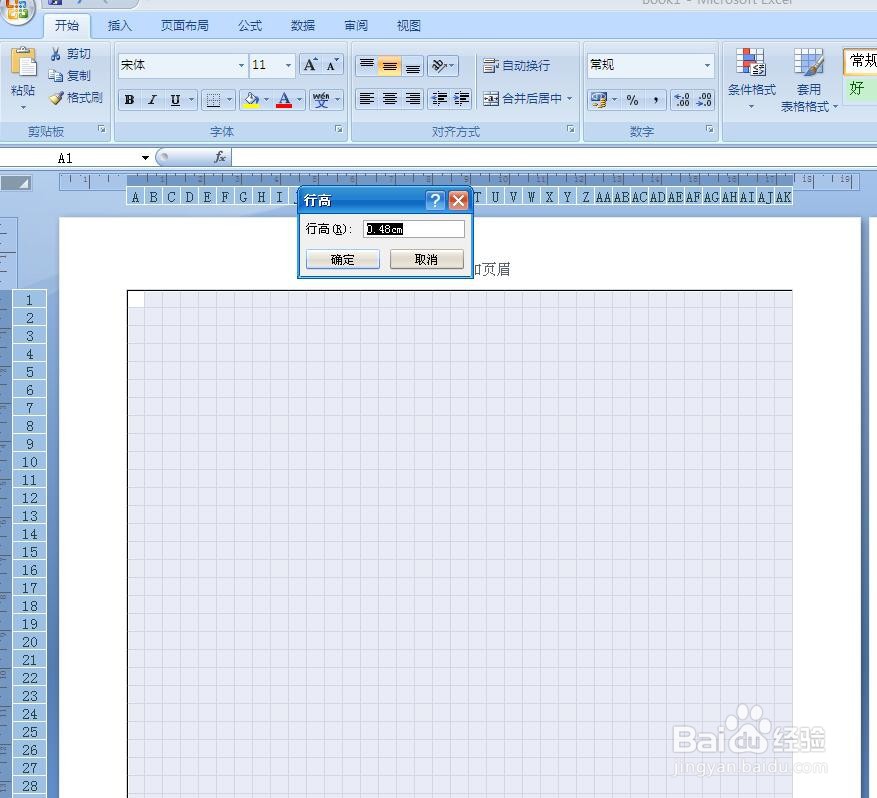Click the text orientation icon
Image resolution: width=877 pixels, height=798 pixels.
(442, 65)
